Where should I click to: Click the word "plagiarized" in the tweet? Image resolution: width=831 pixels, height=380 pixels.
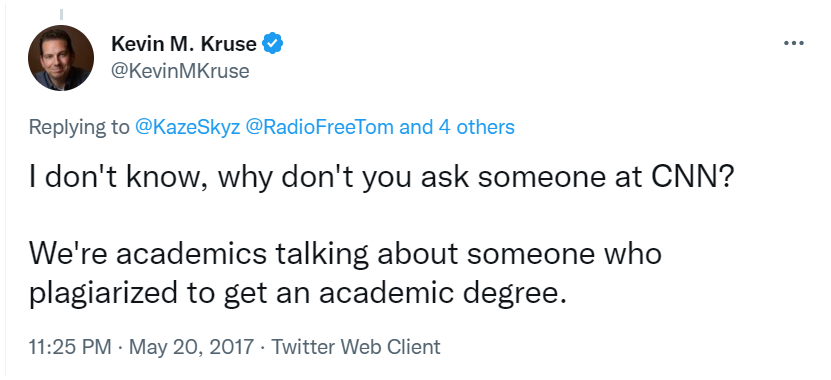[103, 294]
